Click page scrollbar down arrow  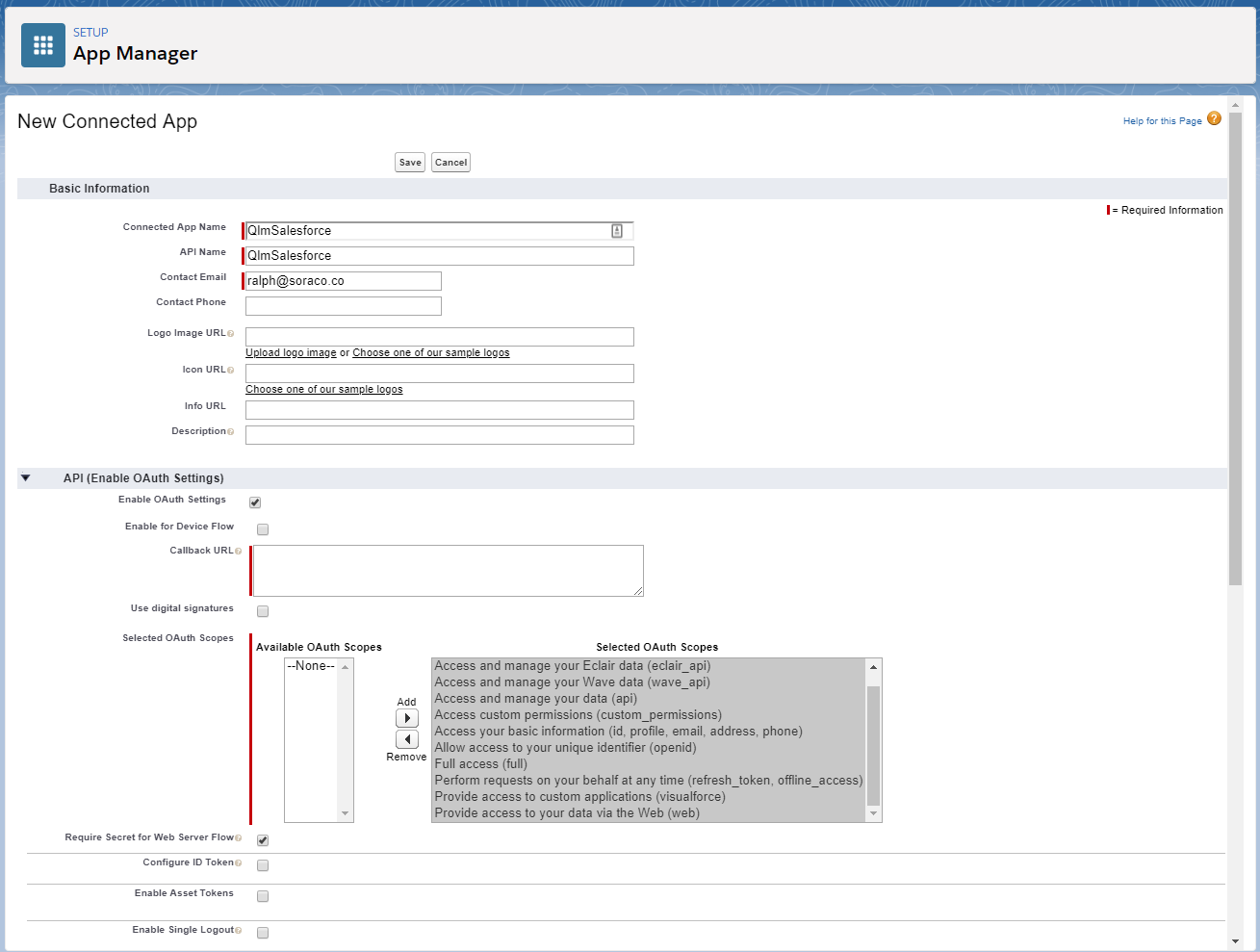1235,941
